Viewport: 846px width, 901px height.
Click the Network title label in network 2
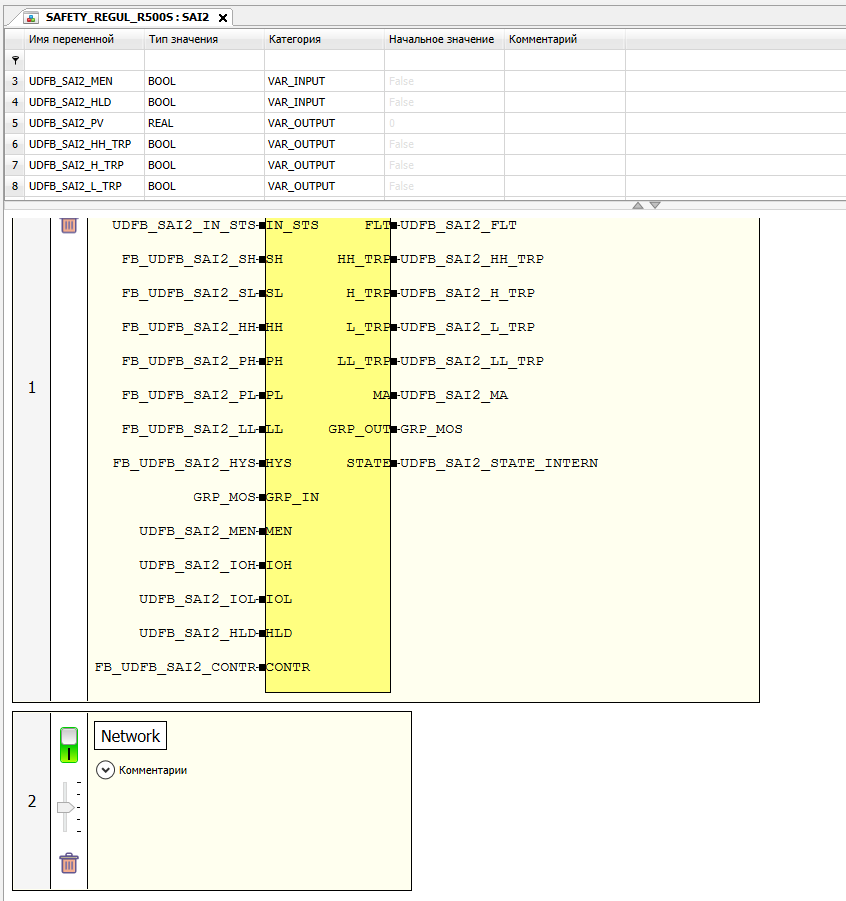130,736
